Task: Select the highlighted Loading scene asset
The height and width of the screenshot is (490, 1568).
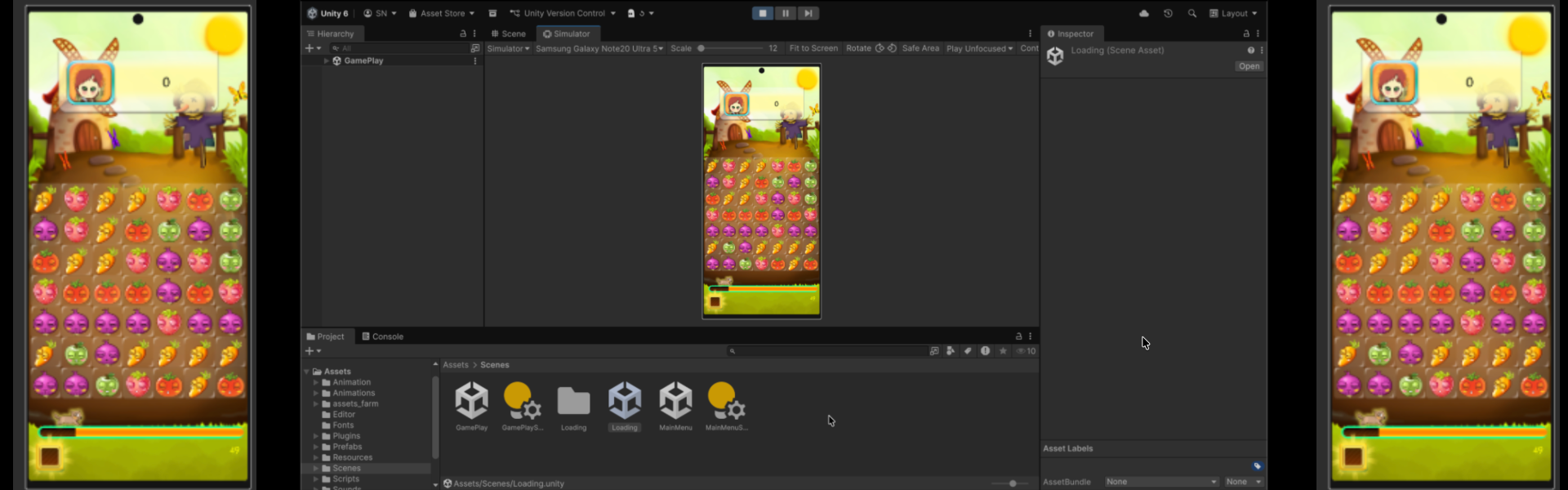Action: (624, 406)
